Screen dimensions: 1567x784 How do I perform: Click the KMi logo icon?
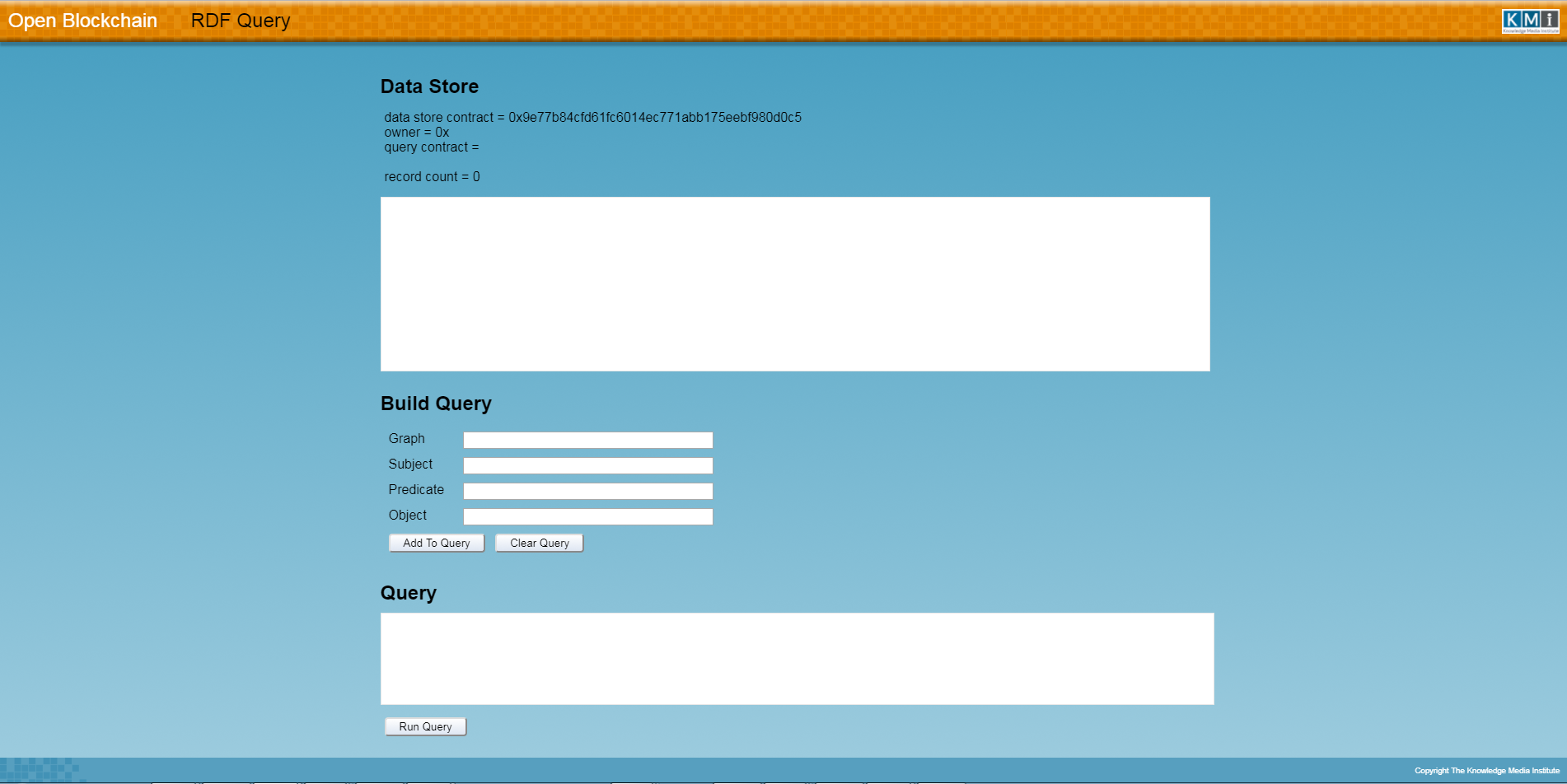click(1530, 21)
